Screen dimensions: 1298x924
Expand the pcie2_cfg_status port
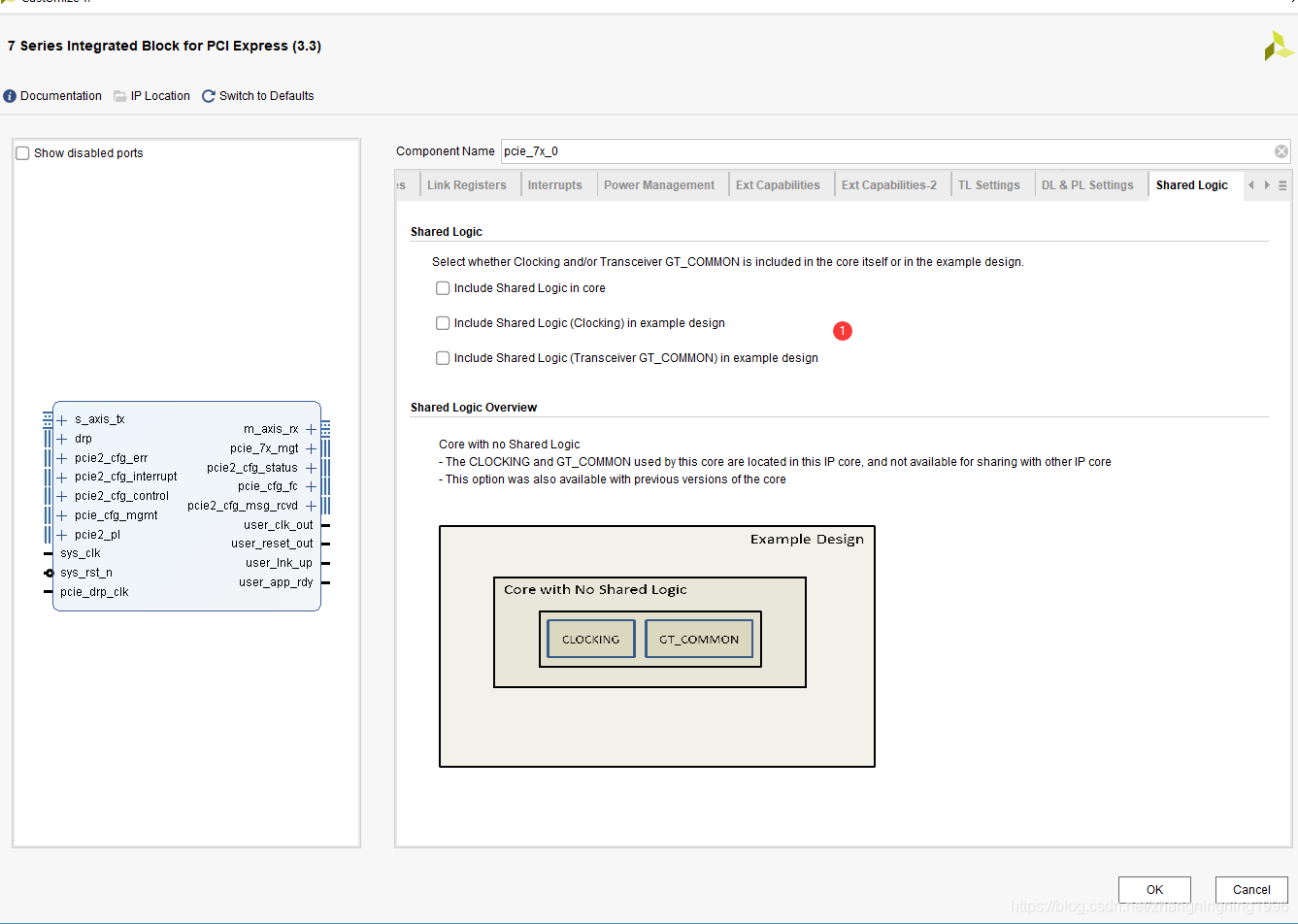click(x=311, y=468)
